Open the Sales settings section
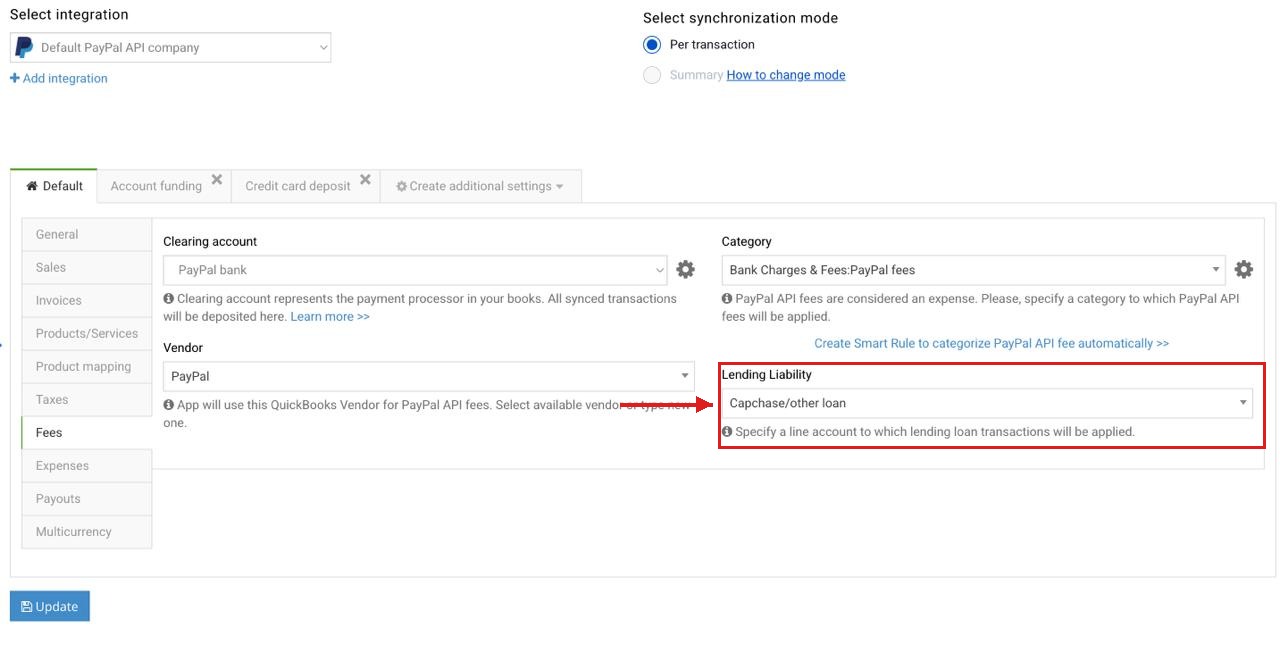 click(87, 267)
